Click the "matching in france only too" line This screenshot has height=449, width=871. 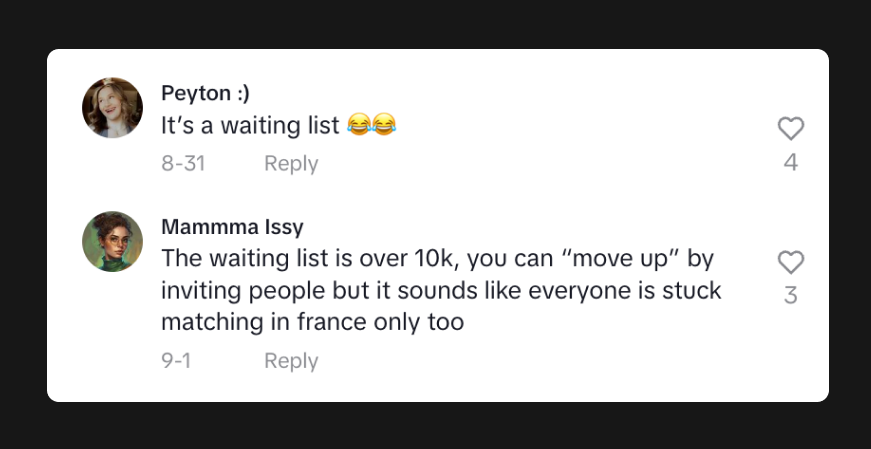[x=312, y=323]
